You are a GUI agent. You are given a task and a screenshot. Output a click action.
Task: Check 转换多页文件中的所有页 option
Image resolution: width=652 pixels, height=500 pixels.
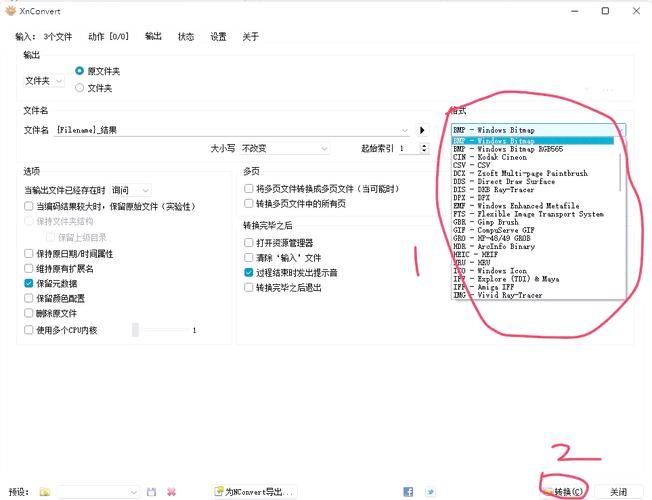[x=249, y=203]
